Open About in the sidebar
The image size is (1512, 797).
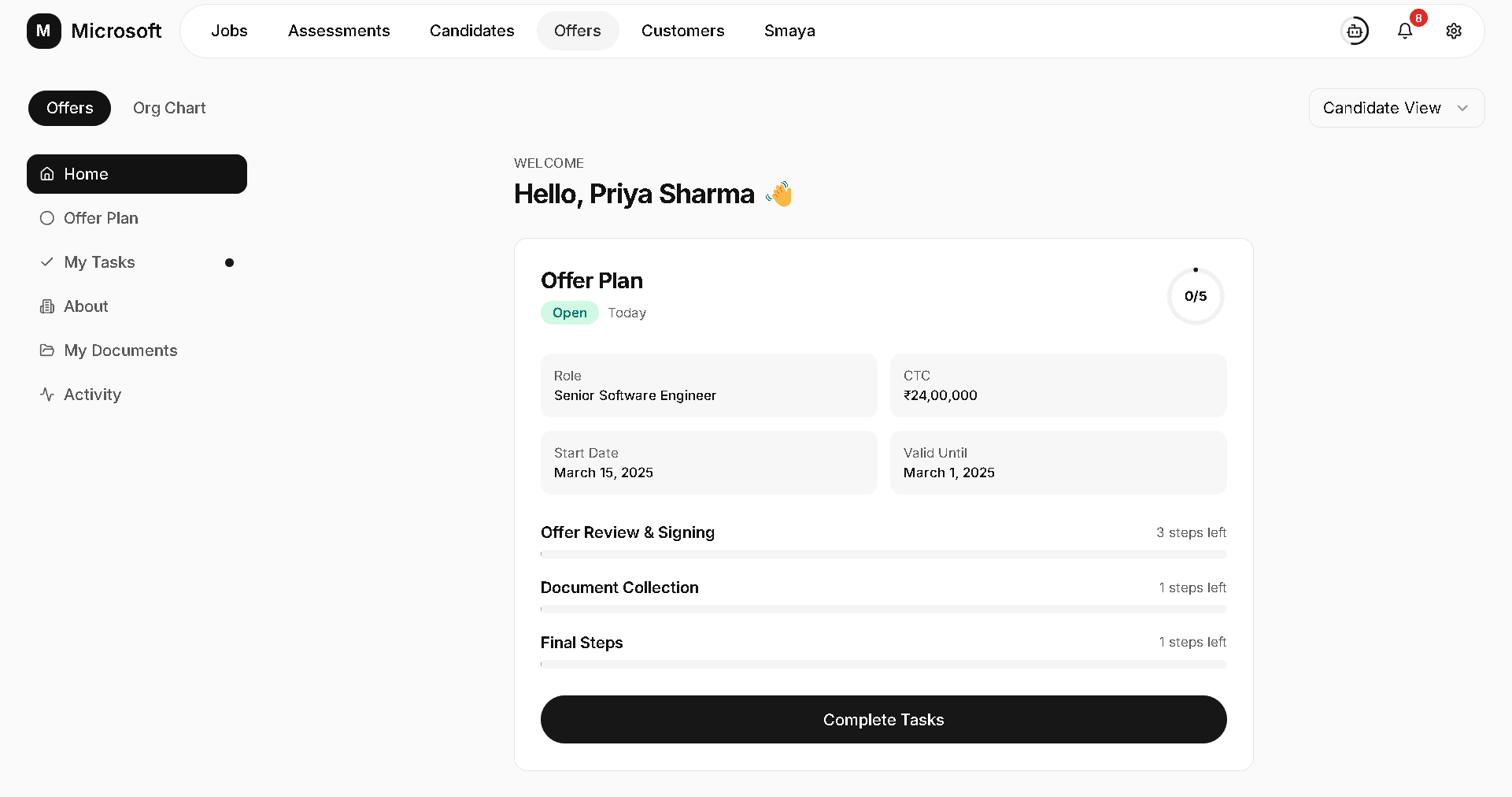pyautogui.click(x=137, y=306)
